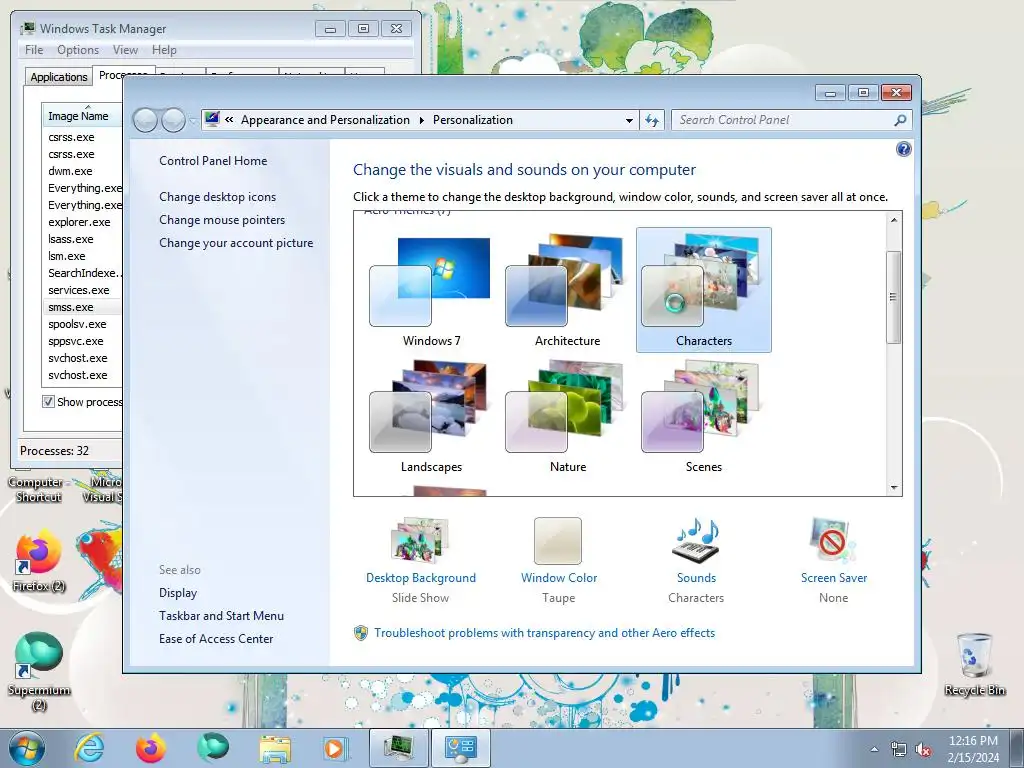Open Change your account picture link
Viewport: 1024px width, 768px height.
[236, 243]
